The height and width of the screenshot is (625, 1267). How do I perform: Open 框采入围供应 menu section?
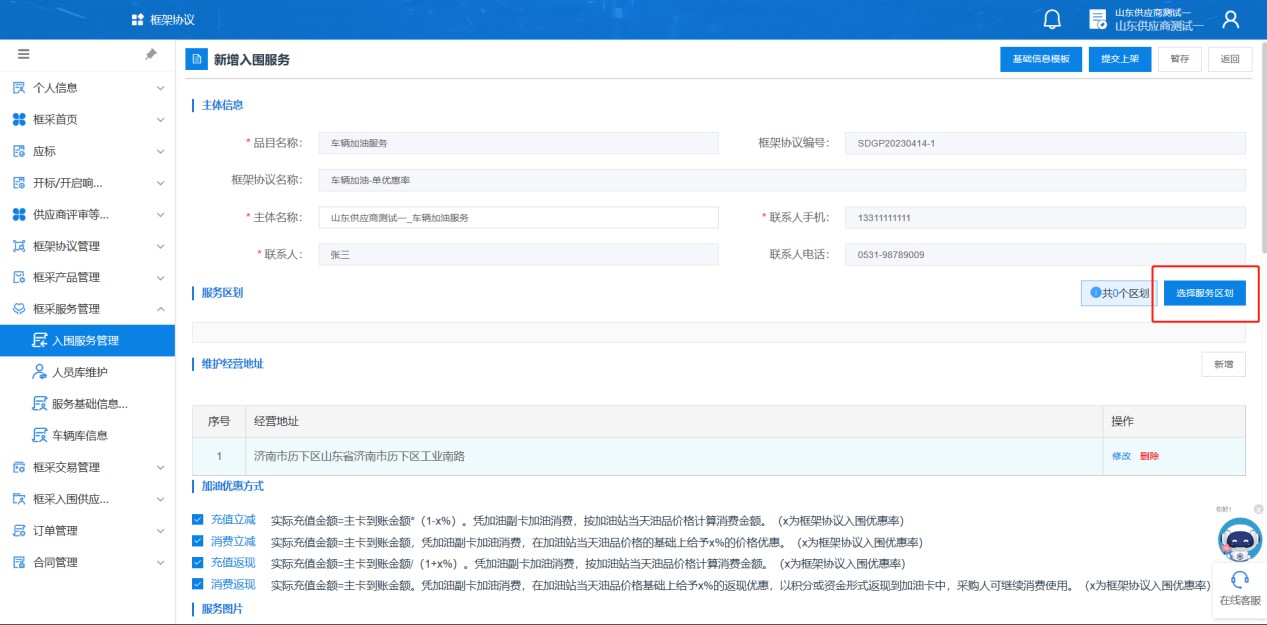[88, 499]
